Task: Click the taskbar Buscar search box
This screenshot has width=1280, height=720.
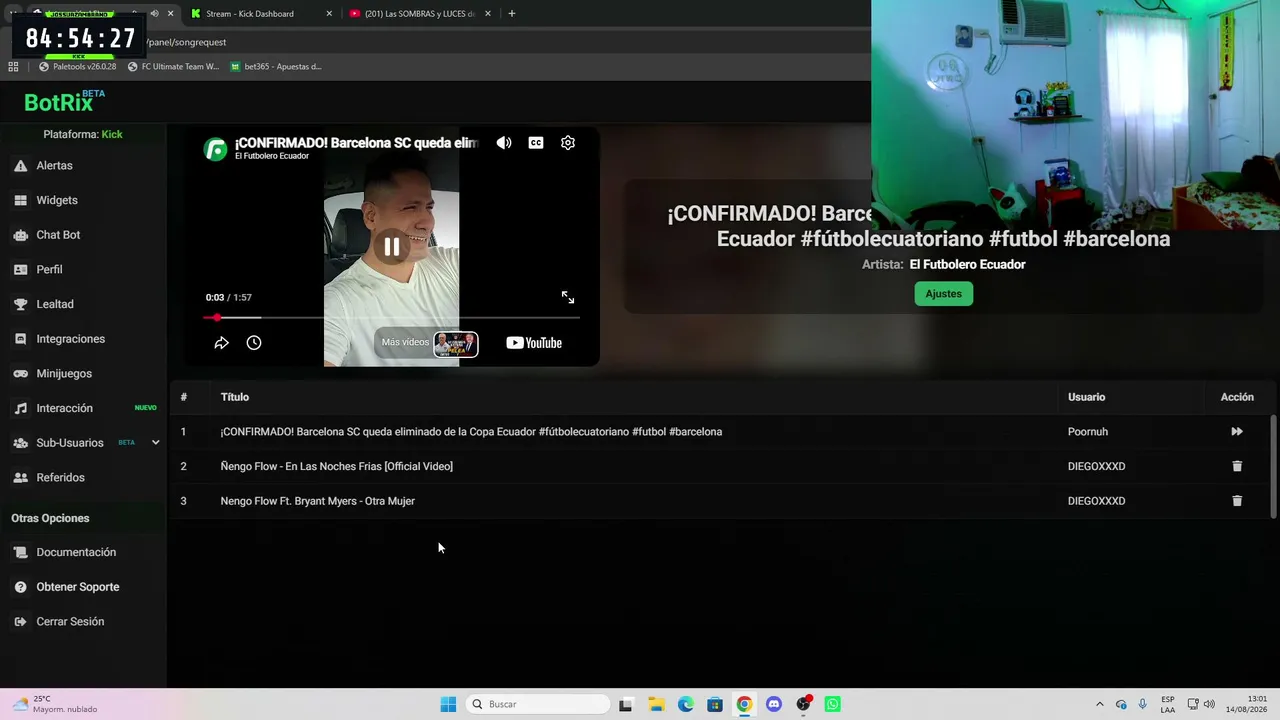Action: 539,704
